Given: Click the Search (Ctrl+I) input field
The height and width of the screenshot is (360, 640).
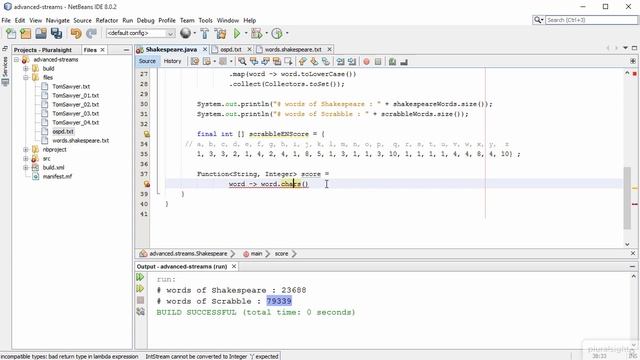Looking at the screenshot, I should [x=591, y=20].
